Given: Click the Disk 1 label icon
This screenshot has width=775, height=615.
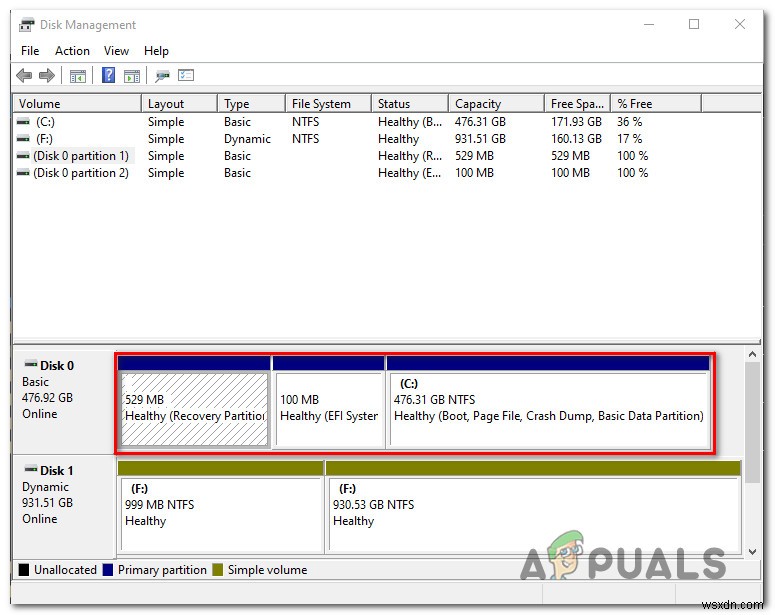Looking at the screenshot, I should [31, 469].
